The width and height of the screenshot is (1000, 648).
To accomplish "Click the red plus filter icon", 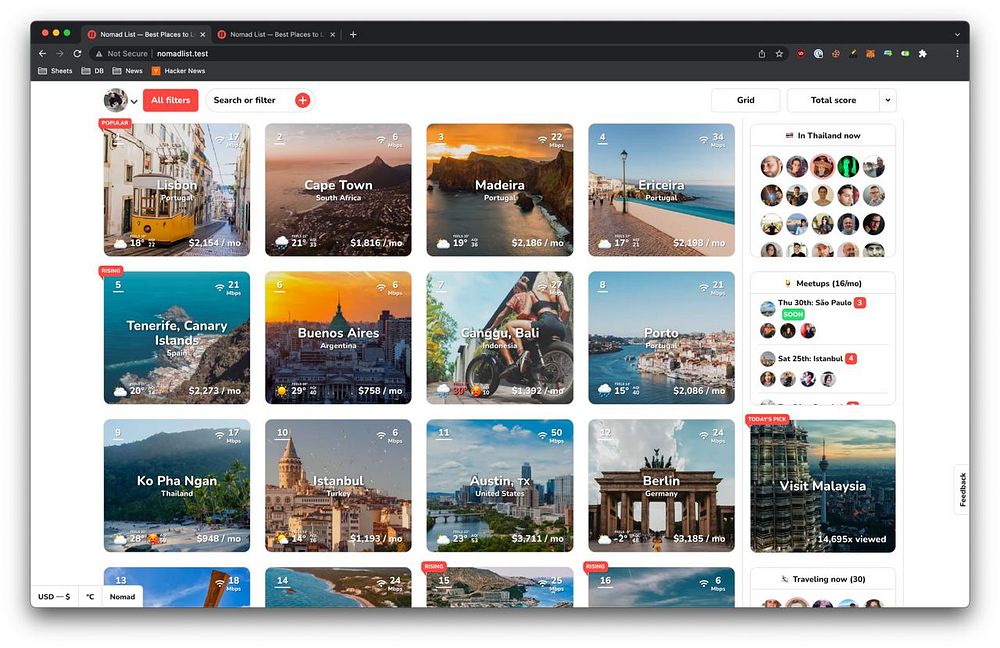I will [302, 100].
